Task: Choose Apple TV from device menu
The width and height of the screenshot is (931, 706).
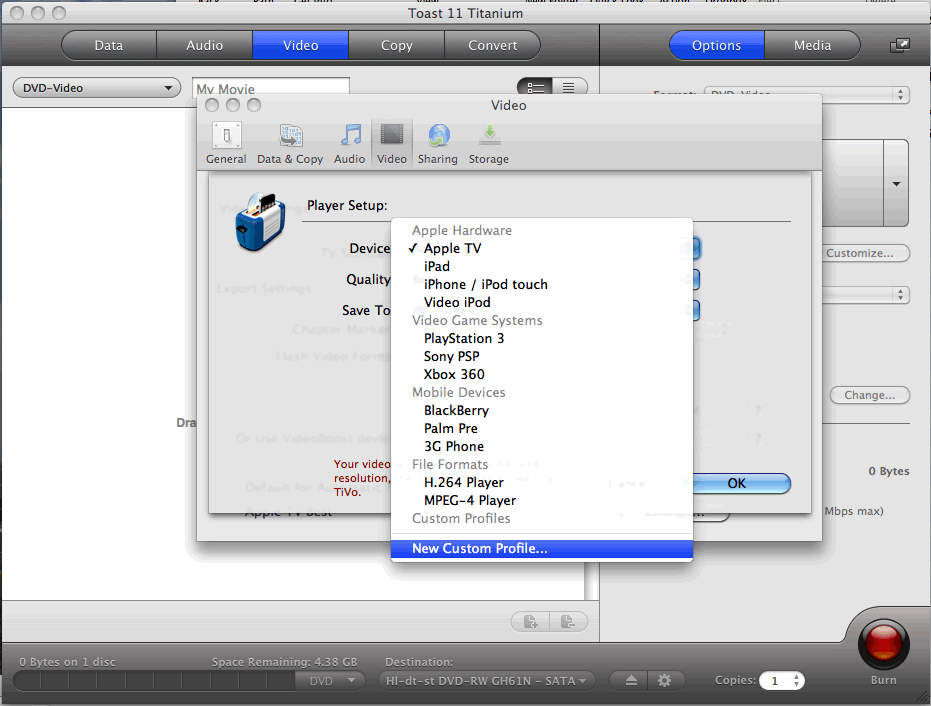Action: (x=542, y=248)
